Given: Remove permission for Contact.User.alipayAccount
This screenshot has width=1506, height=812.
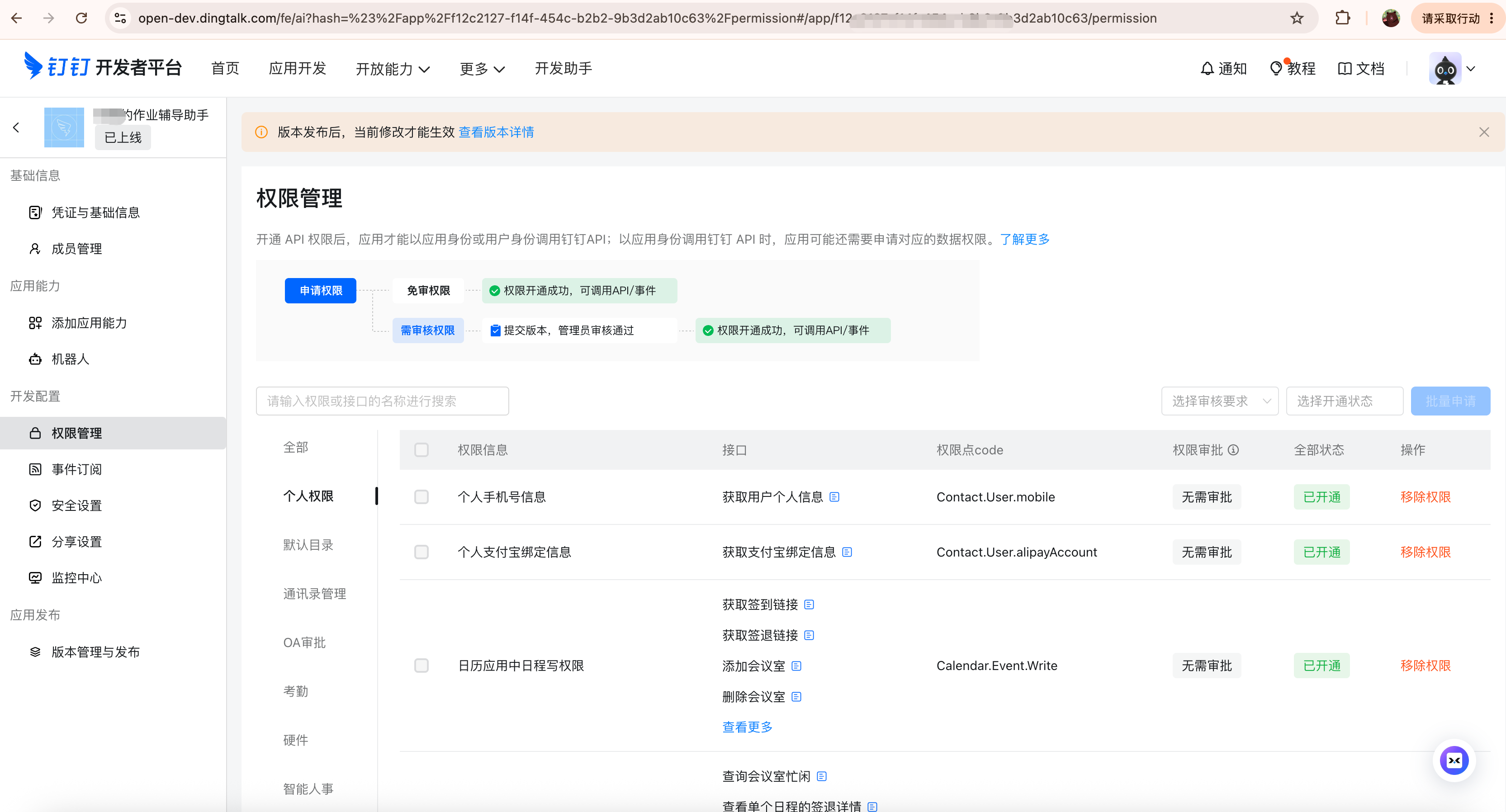Looking at the screenshot, I should pyautogui.click(x=1425, y=552).
